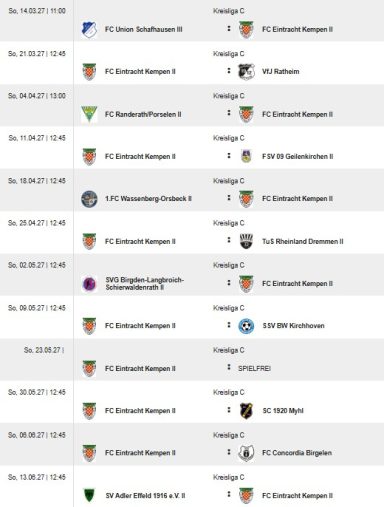The image size is (384, 507).
Task: Click the FC Concordia Birgelen logo
Action: pos(246,453)
